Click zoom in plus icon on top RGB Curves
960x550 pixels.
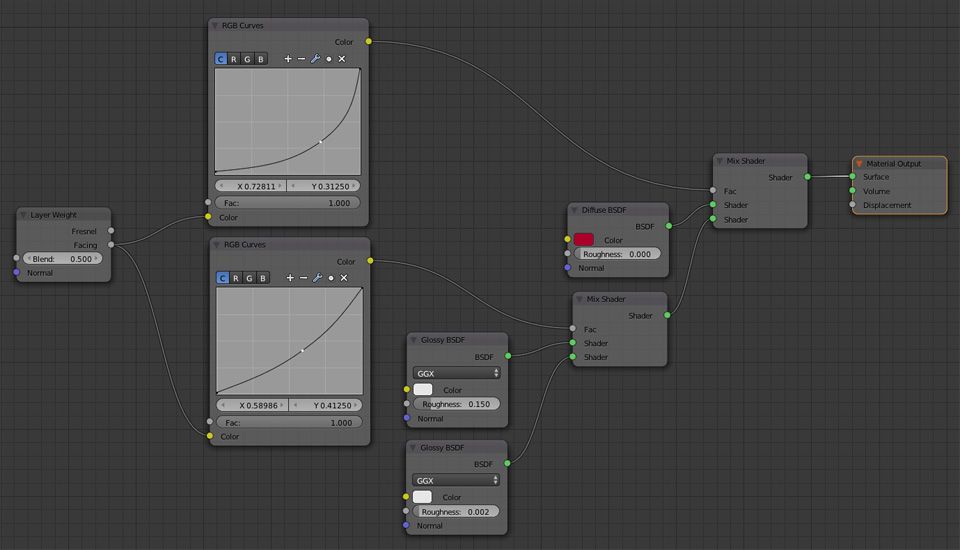[x=288, y=59]
